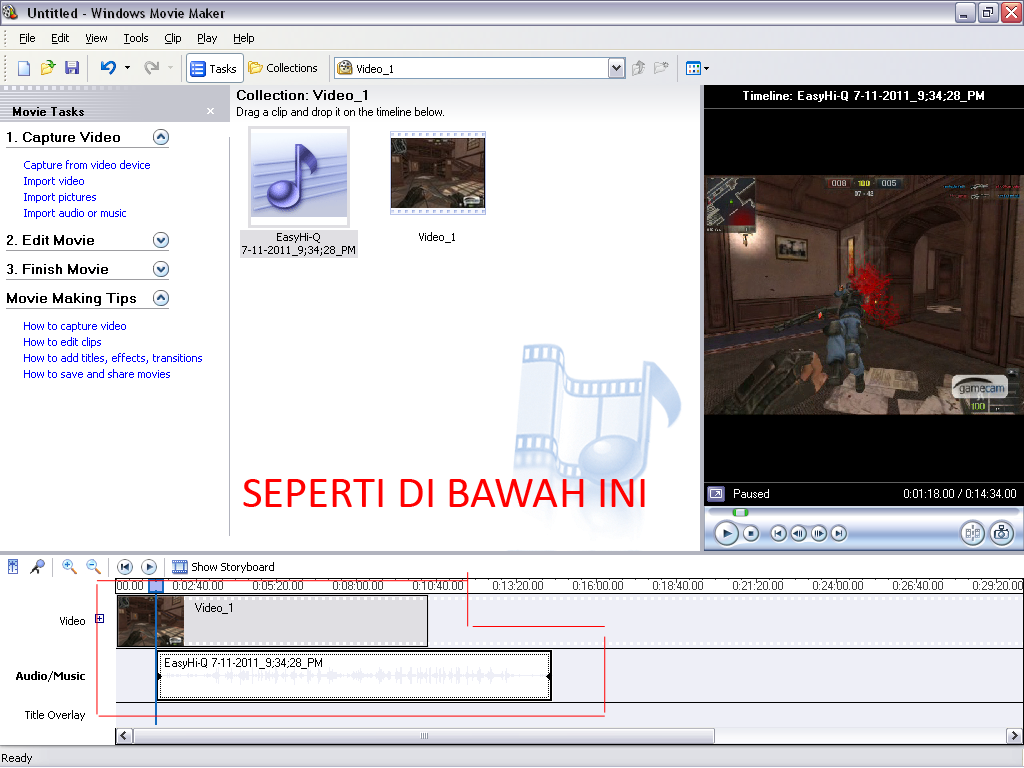Screen dimensions: 1024x768
Task: Open How to capture video tip
Action: click(x=74, y=326)
